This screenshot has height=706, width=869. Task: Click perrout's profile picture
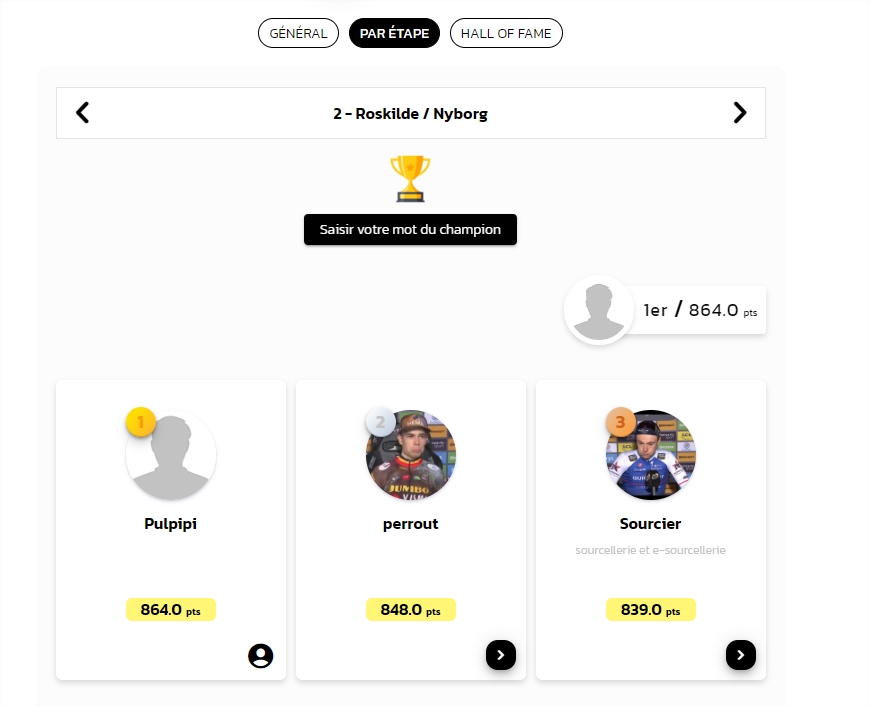click(x=410, y=455)
